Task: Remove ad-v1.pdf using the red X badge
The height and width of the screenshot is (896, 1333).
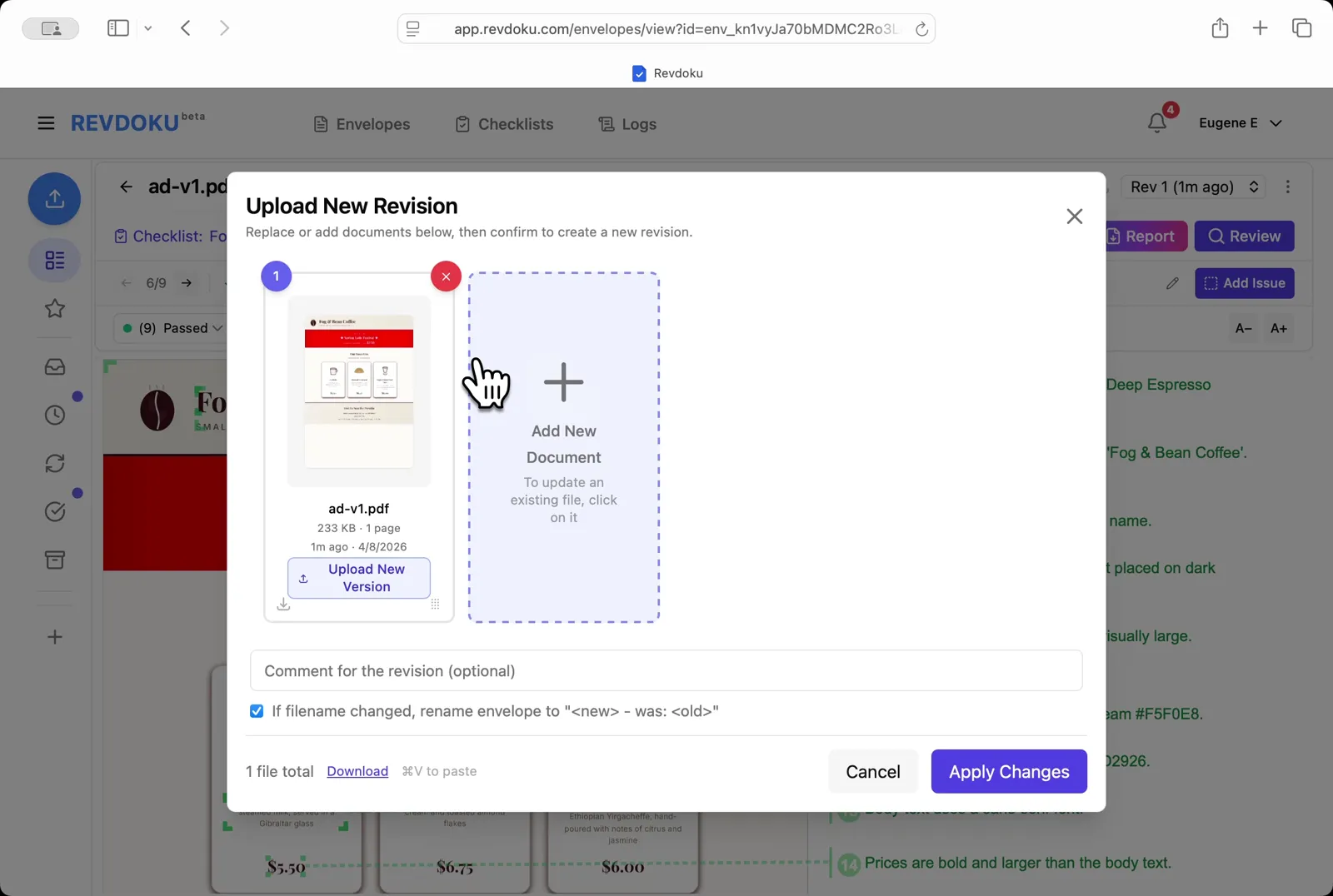Action: (x=446, y=276)
